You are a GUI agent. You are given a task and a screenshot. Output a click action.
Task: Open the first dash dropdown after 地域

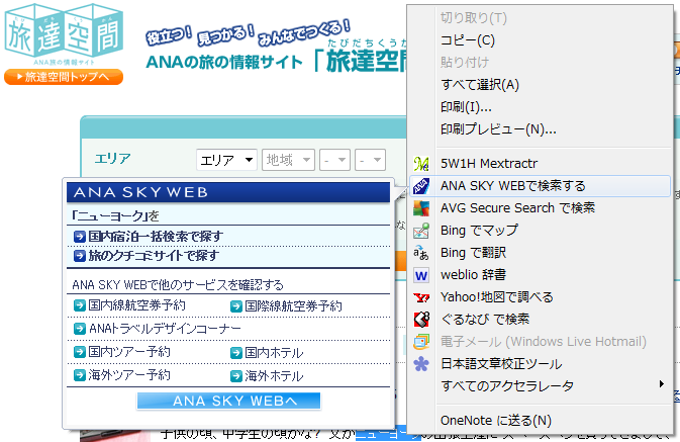(335, 160)
